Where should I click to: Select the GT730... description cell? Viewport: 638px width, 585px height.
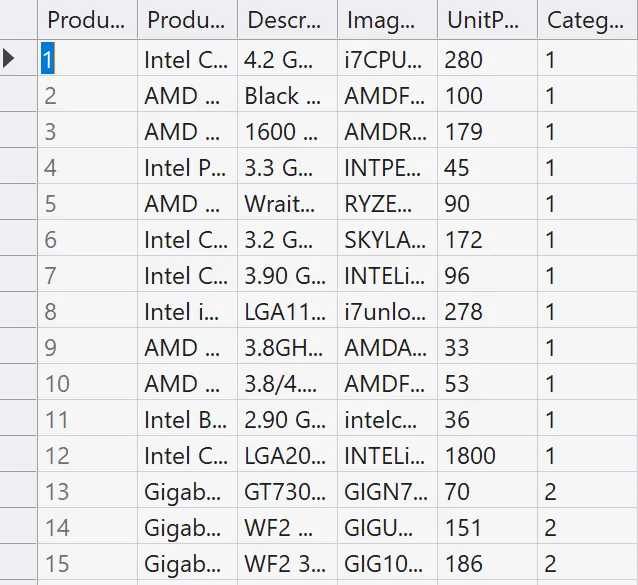pos(286,492)
